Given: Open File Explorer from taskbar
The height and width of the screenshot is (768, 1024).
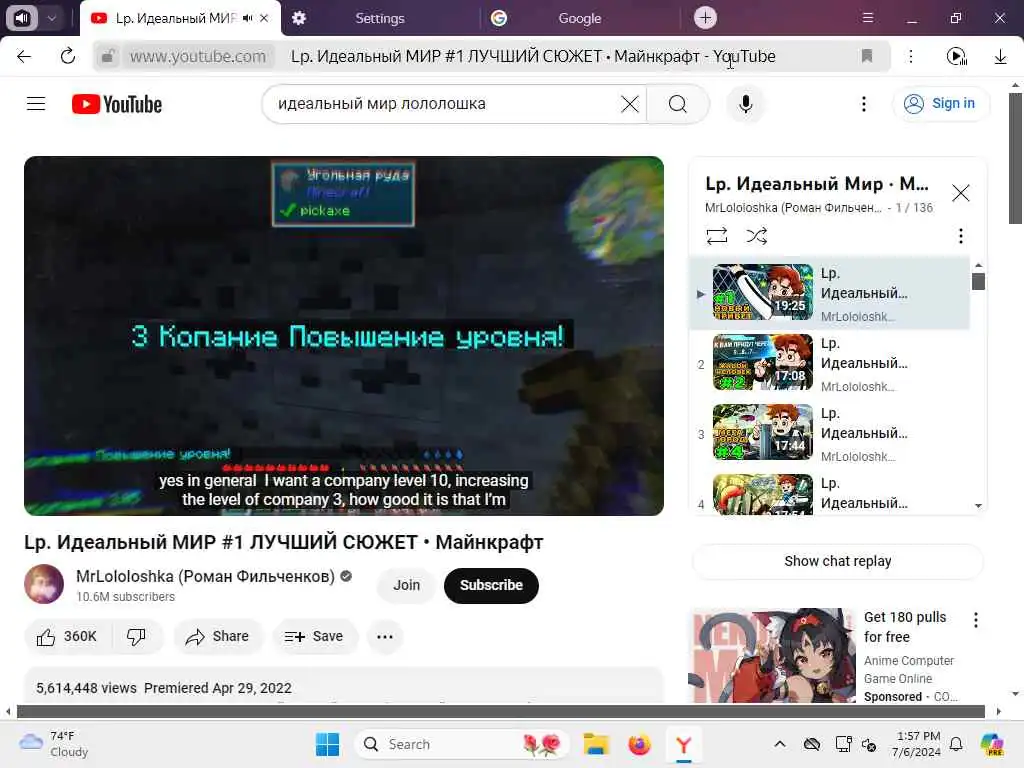Looking at the screenshot, I should click(596, 744).
